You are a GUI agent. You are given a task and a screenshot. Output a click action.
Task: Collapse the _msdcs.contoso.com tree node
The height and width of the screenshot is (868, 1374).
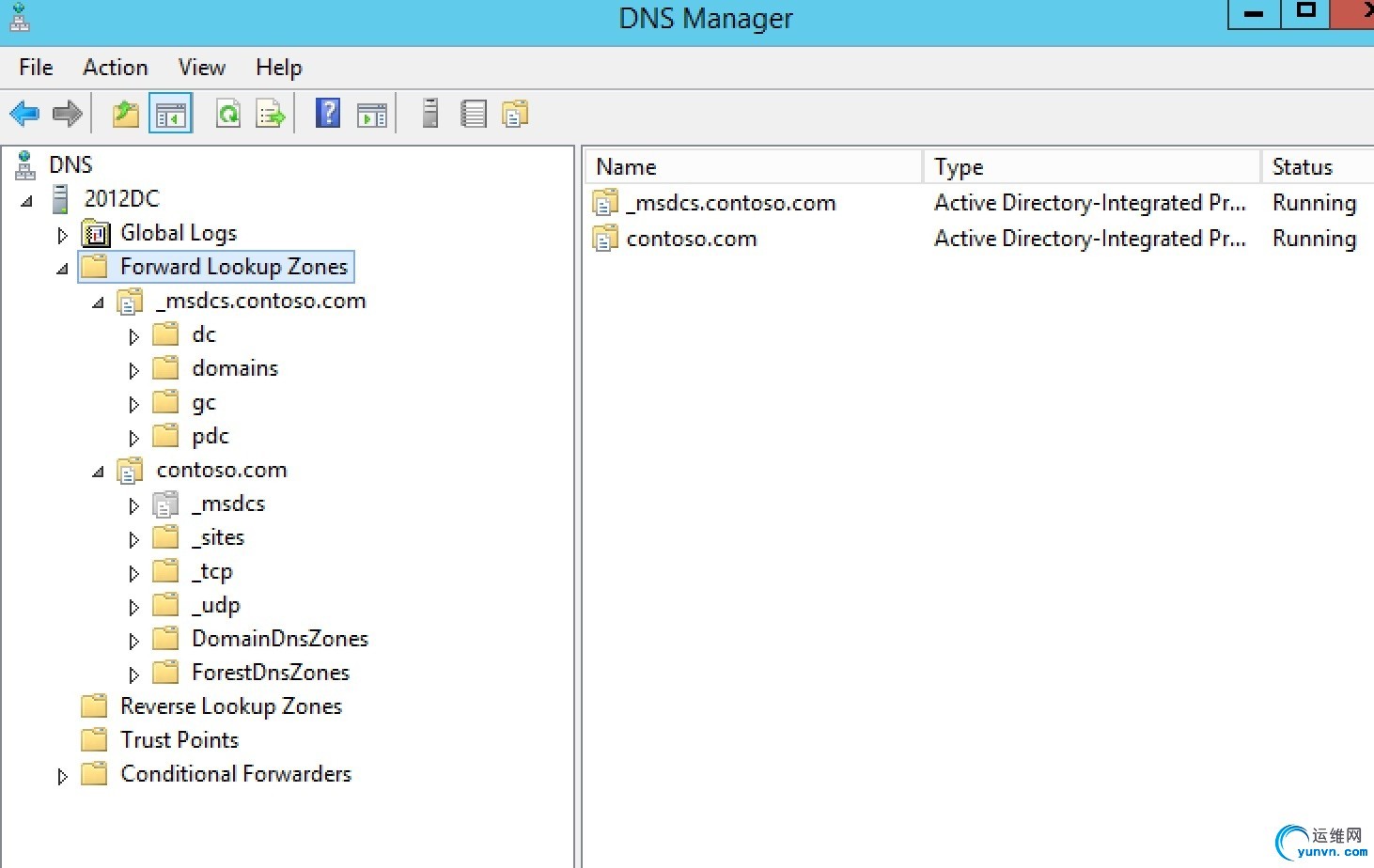tap(98, 302)
